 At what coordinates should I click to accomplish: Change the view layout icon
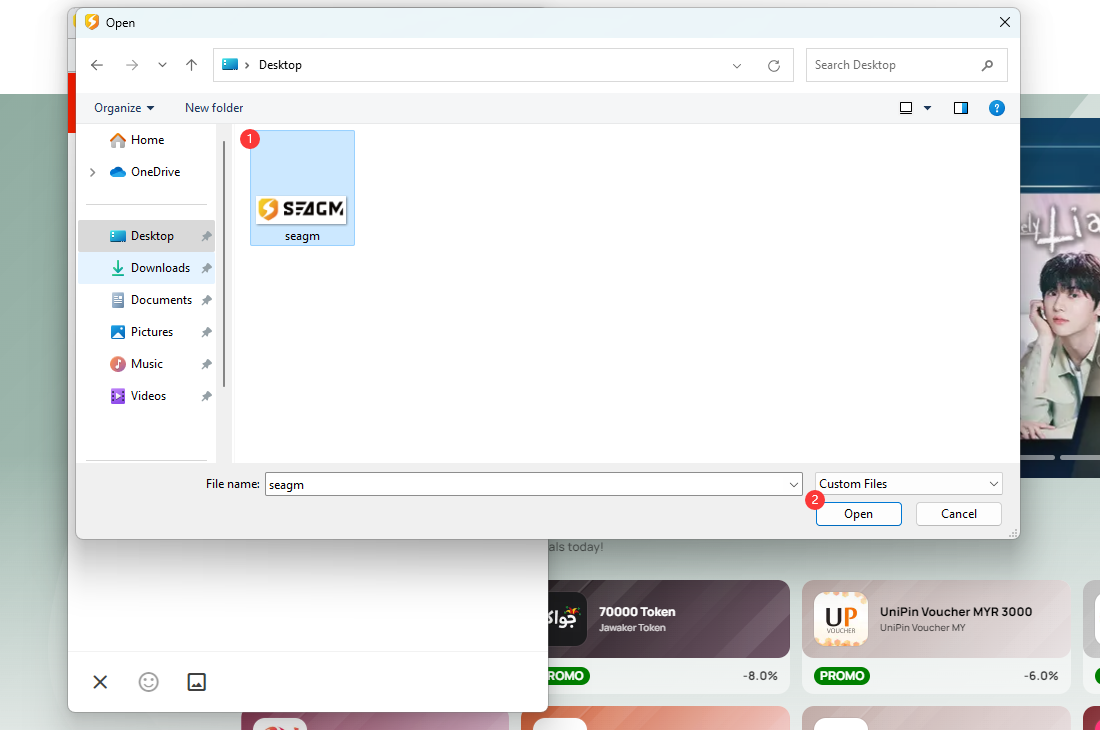(906, 108)
